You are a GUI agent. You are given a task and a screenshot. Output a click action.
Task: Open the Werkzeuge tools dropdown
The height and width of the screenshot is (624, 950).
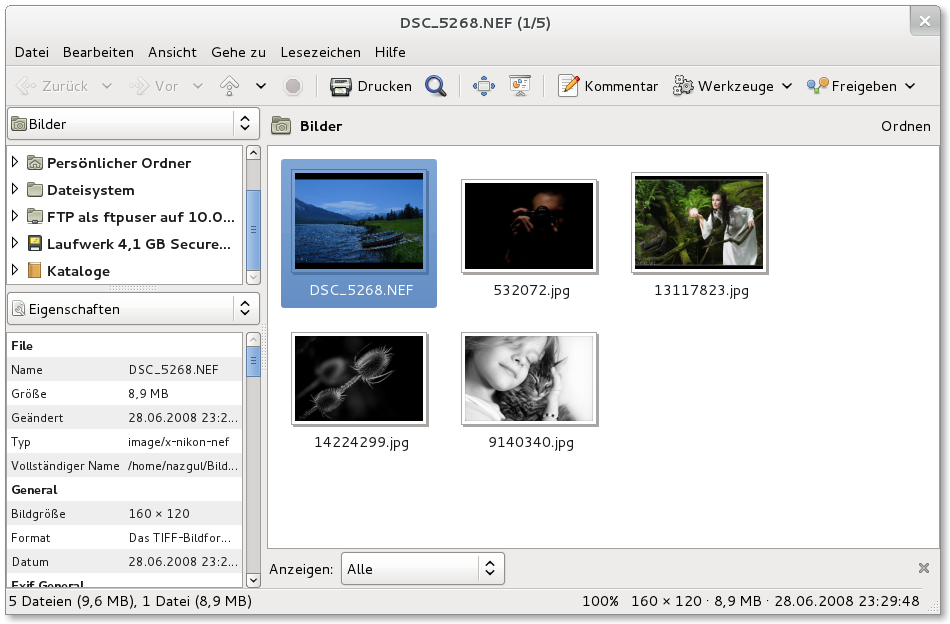pyautogui.click(x=732, y=86)
